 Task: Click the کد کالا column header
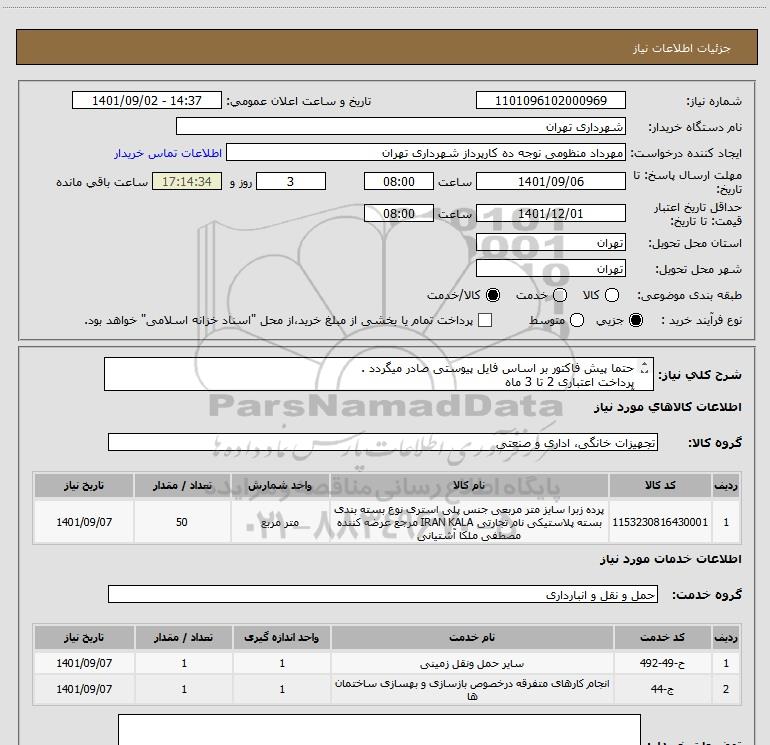coord(660,485)
